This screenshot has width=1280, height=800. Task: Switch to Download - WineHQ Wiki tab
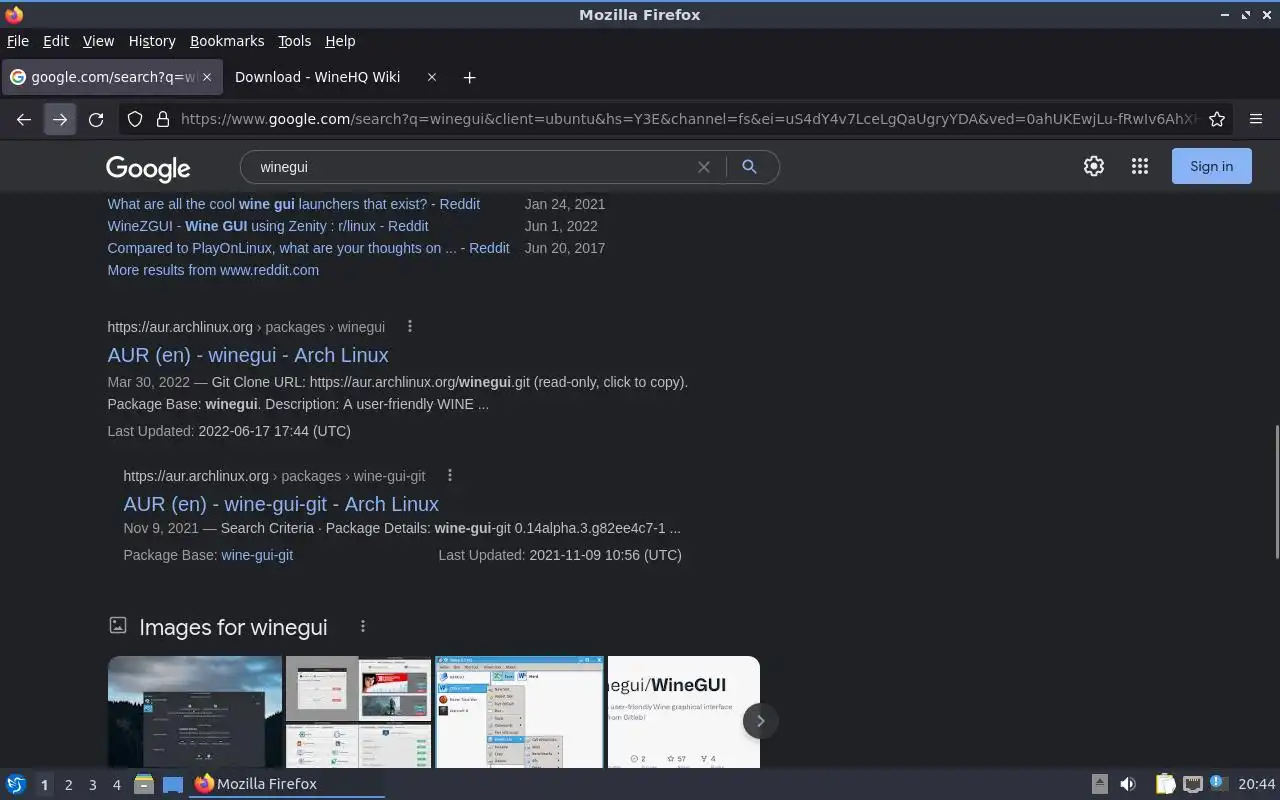[x=335, y=77]
